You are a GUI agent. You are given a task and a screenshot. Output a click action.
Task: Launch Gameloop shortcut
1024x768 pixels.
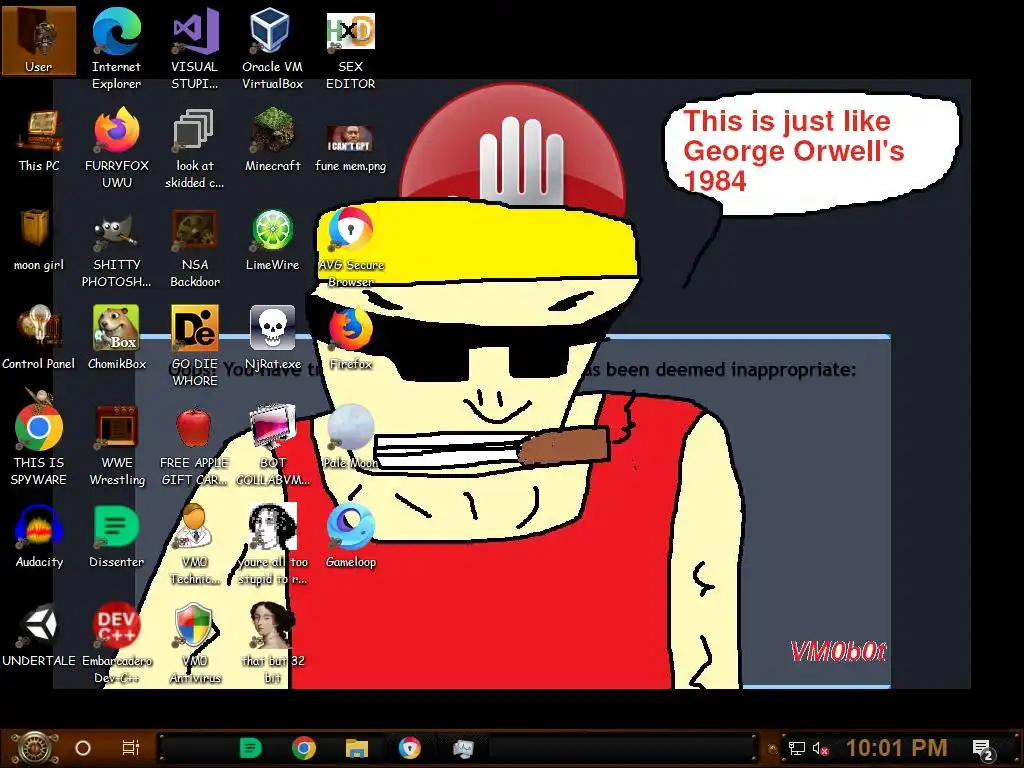click(351, 537)
